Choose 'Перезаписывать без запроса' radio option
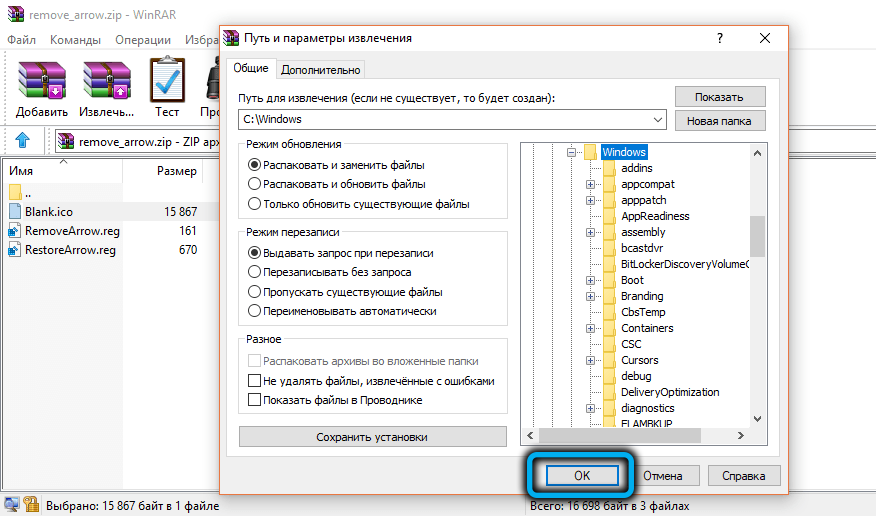876x516 pixels. tap(254, 272)
